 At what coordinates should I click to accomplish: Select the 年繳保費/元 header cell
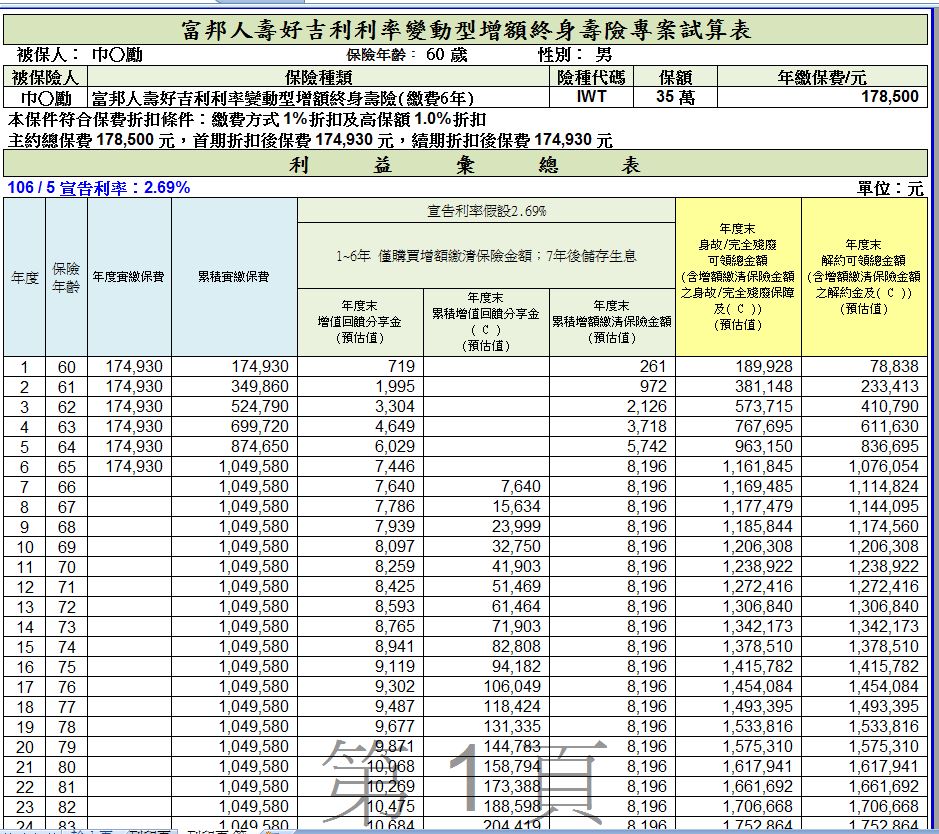(822, 77)
